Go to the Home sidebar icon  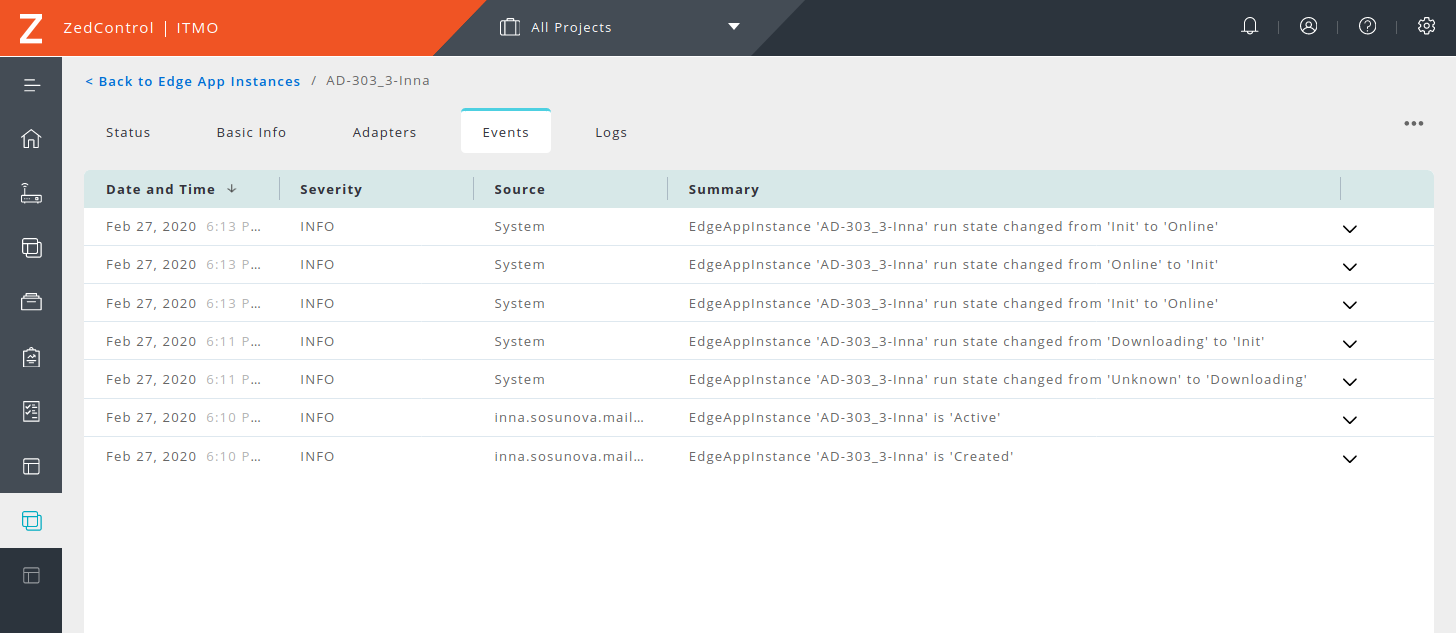tap(31, 139)
